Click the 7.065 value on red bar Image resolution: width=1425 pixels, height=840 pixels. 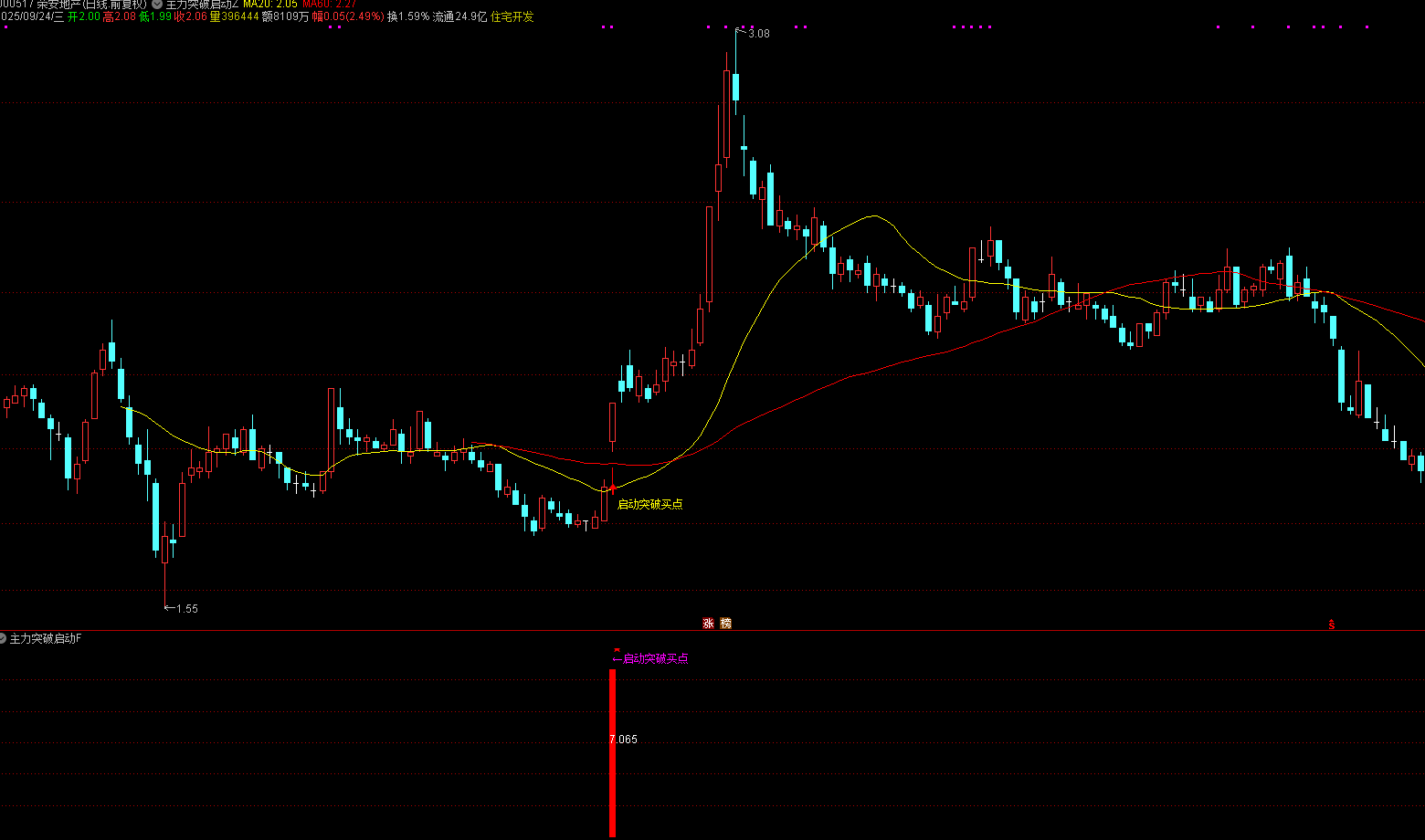(x=623, y=740)
